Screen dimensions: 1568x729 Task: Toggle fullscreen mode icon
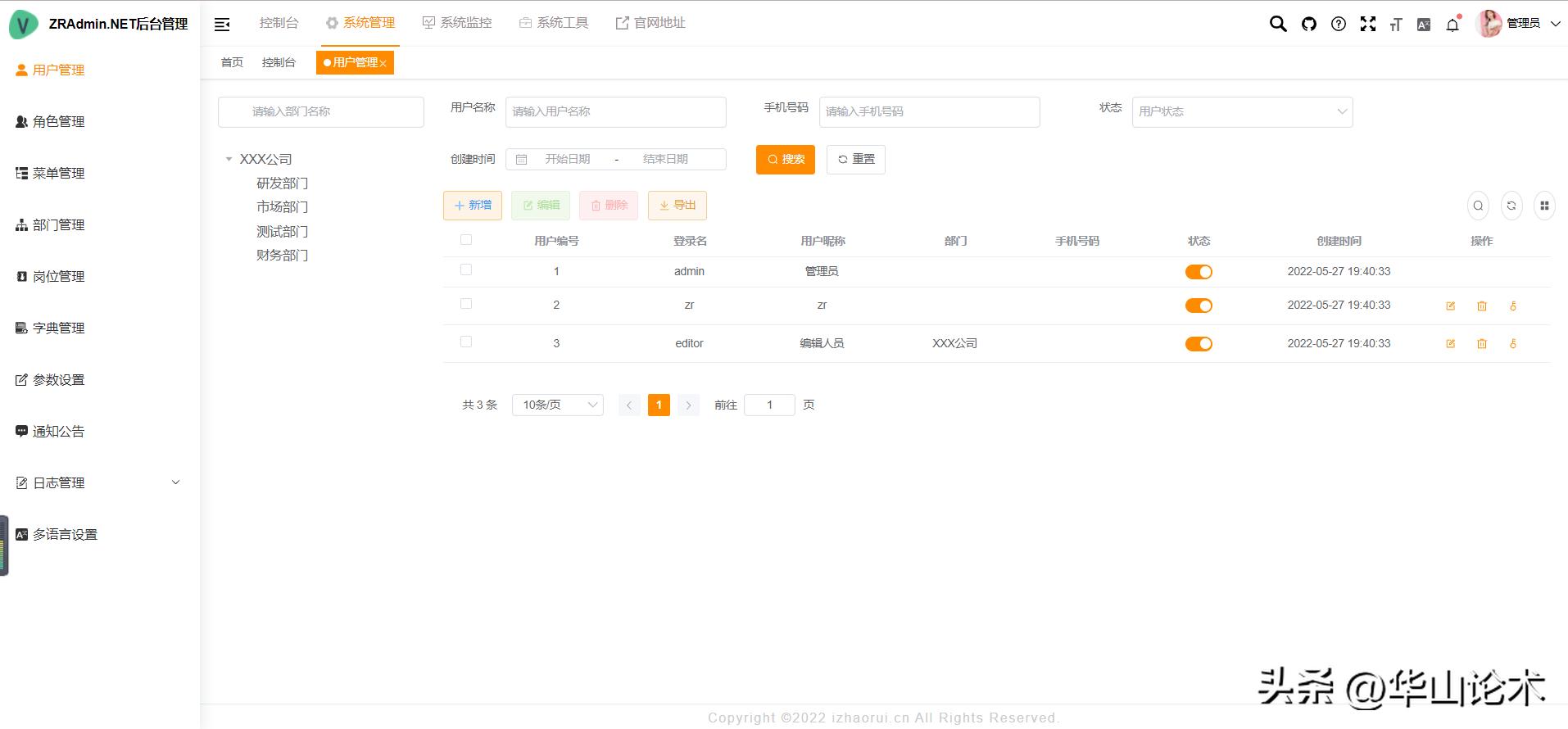pyautogui.click(x=1368, y=24)
